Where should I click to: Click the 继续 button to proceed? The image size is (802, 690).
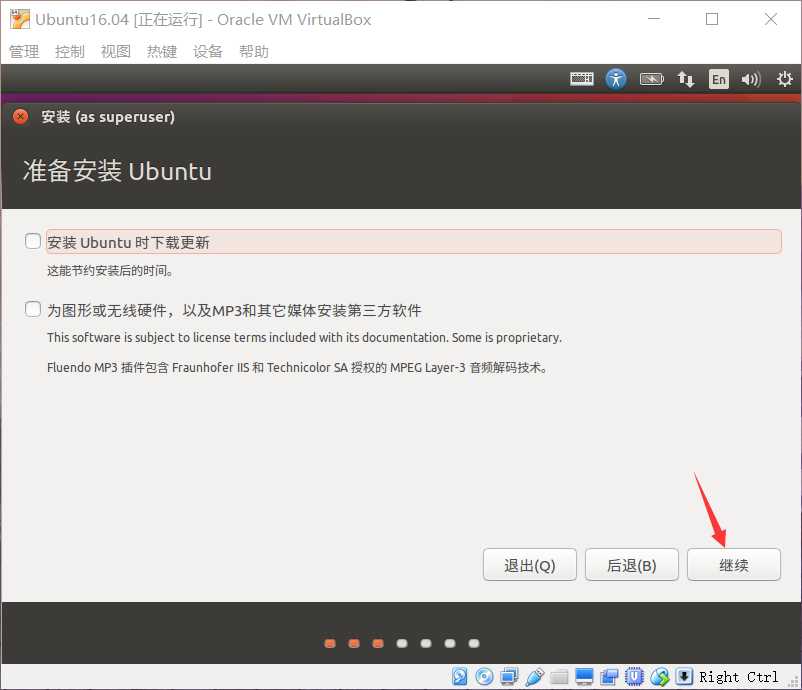tap(733, 565)
